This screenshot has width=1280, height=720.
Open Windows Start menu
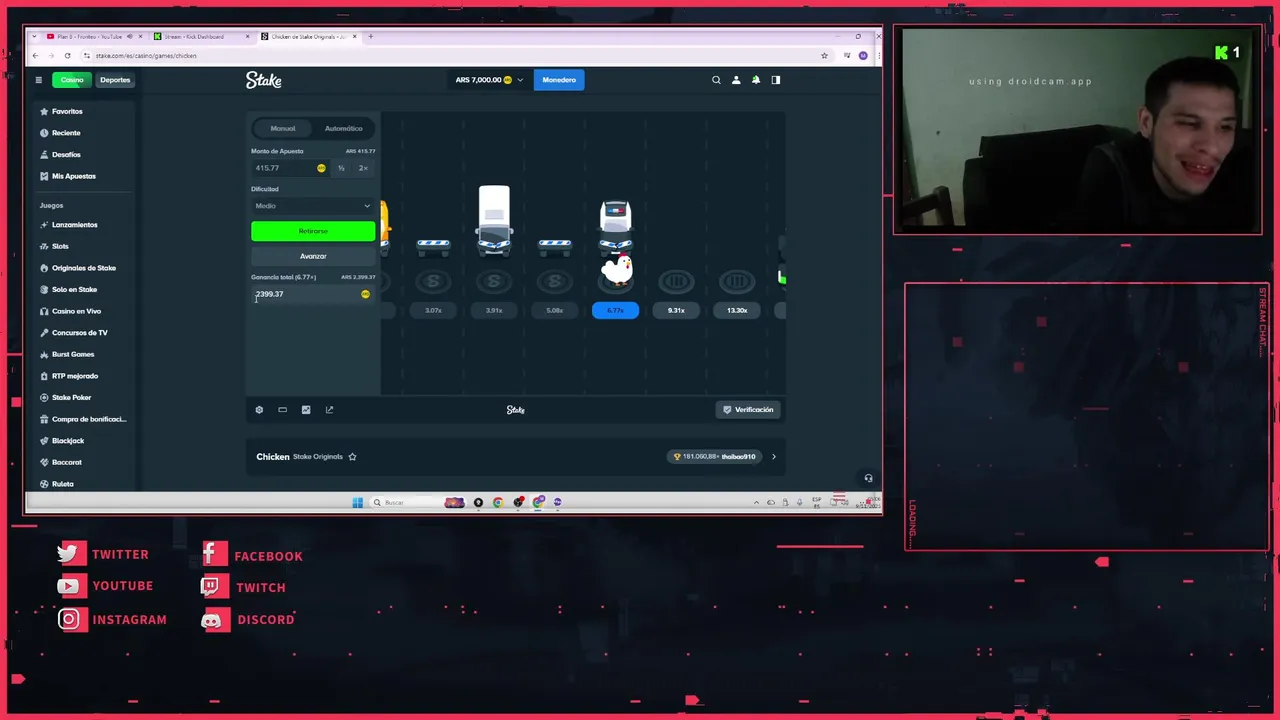(x=357, y=502)
